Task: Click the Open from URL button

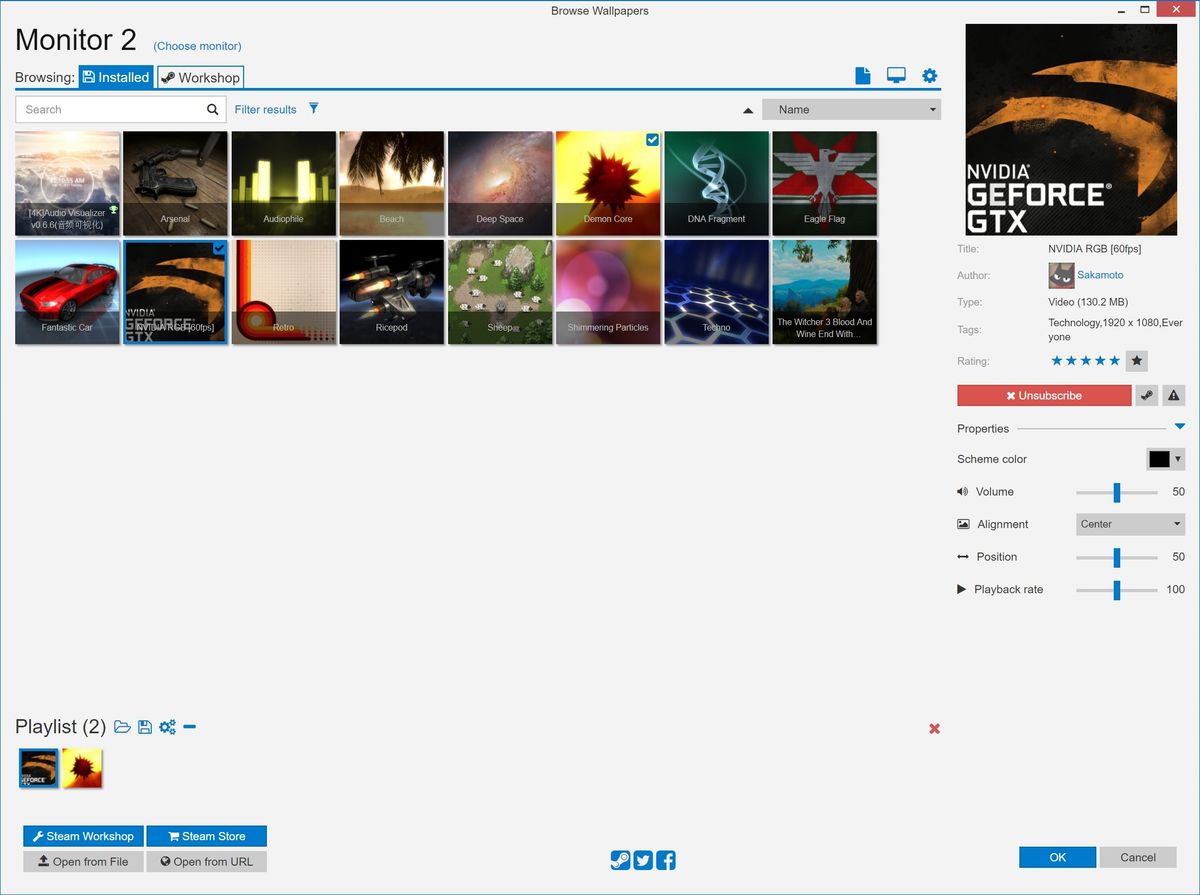Action: pos(207,861)
